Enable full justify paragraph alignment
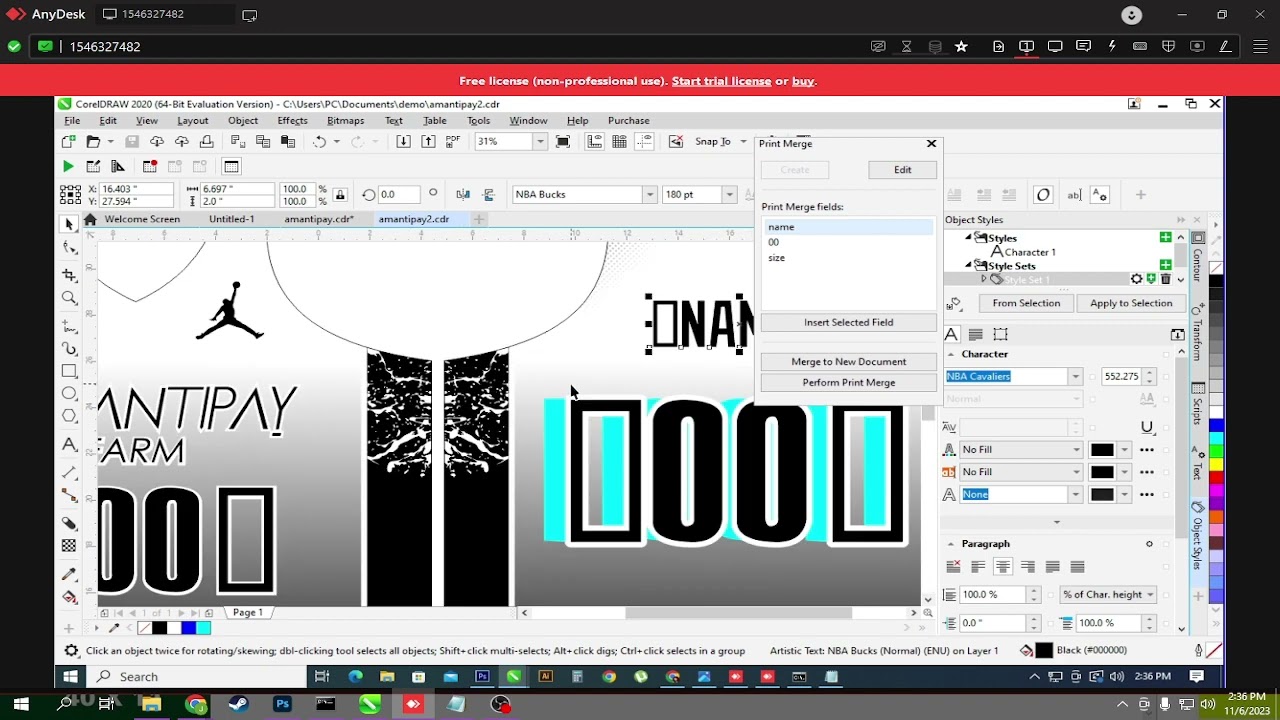This screenshot has width=1280, height=720. click(x=1052, y=567)
